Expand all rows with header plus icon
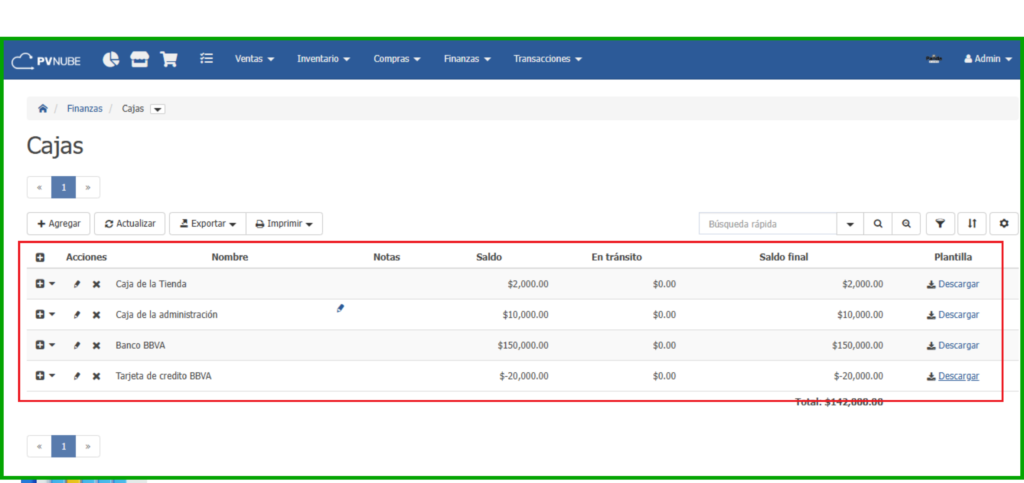Screen dimensions: 1024x483 pyautogui.click(x=40, y=258)
